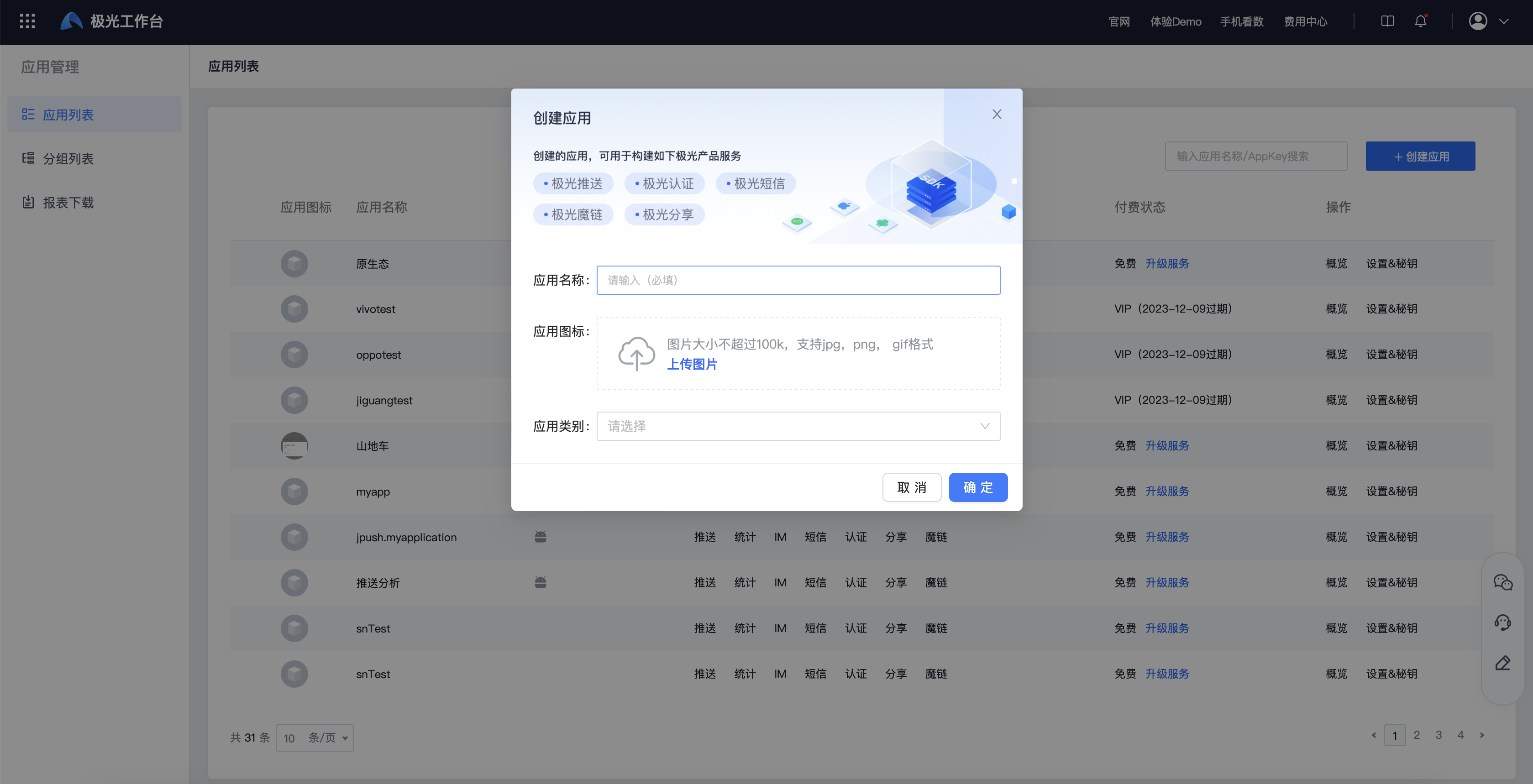This screenshot has height=784, width=1533.
Task: Open 设置&秘钥 for oppotest row
Action: pyautogui.click(x=1391, y=355)
